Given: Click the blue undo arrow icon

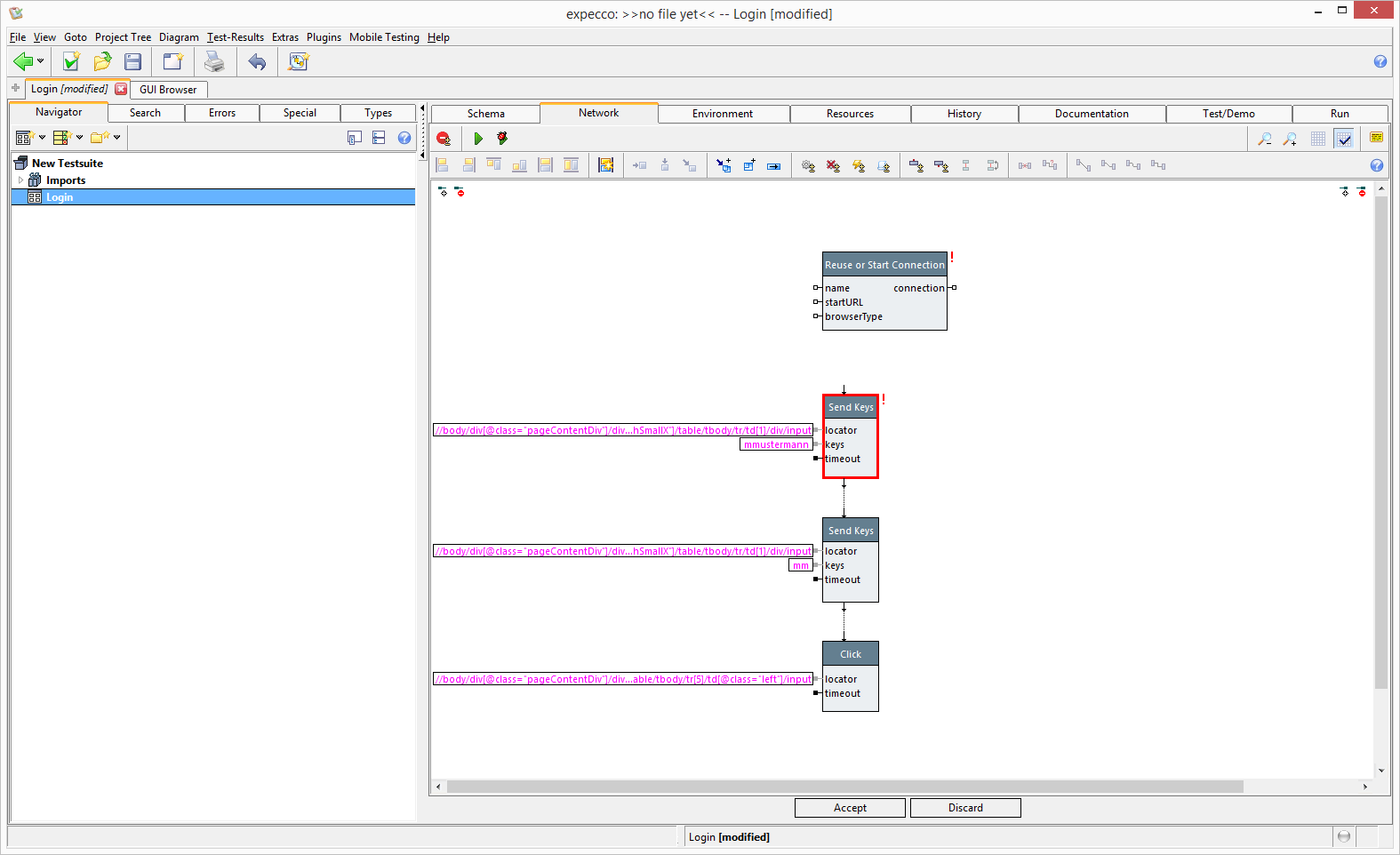Looking at the screenshot, I should (257, 61).
